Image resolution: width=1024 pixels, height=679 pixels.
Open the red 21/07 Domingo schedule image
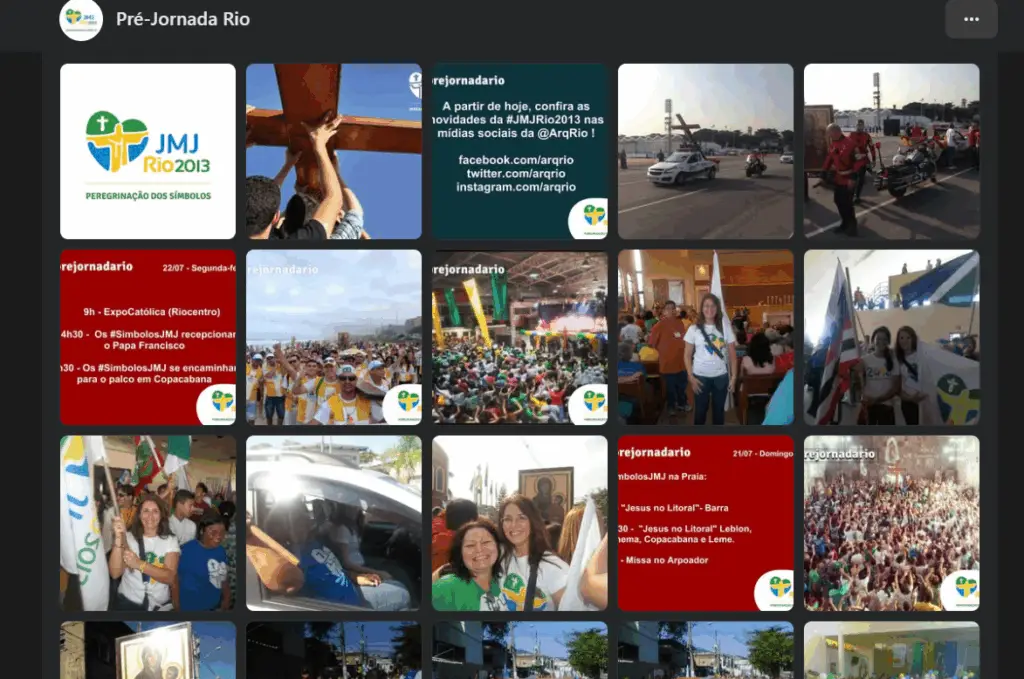click(705, 522)
